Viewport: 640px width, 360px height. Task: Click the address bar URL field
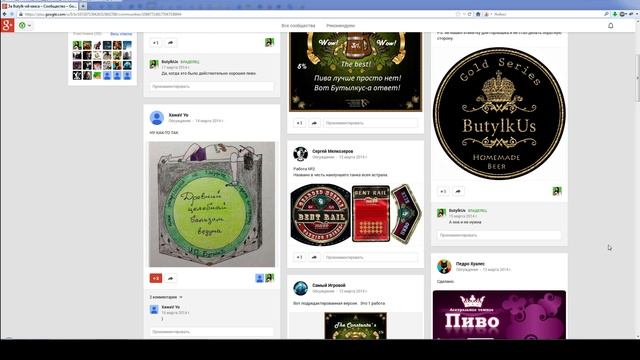pos(237,14)
